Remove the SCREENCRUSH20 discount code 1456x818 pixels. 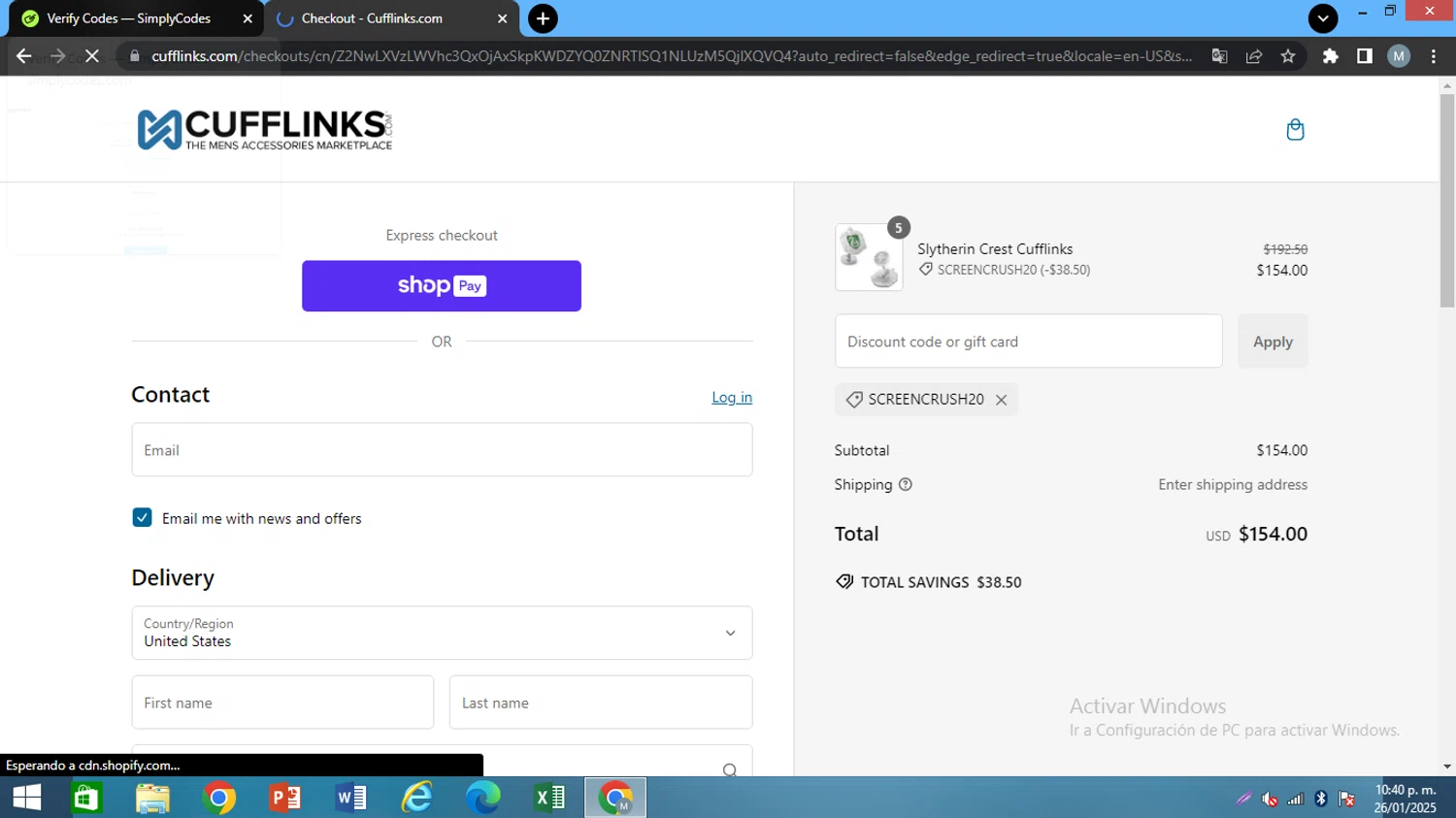click(1001, 400)
